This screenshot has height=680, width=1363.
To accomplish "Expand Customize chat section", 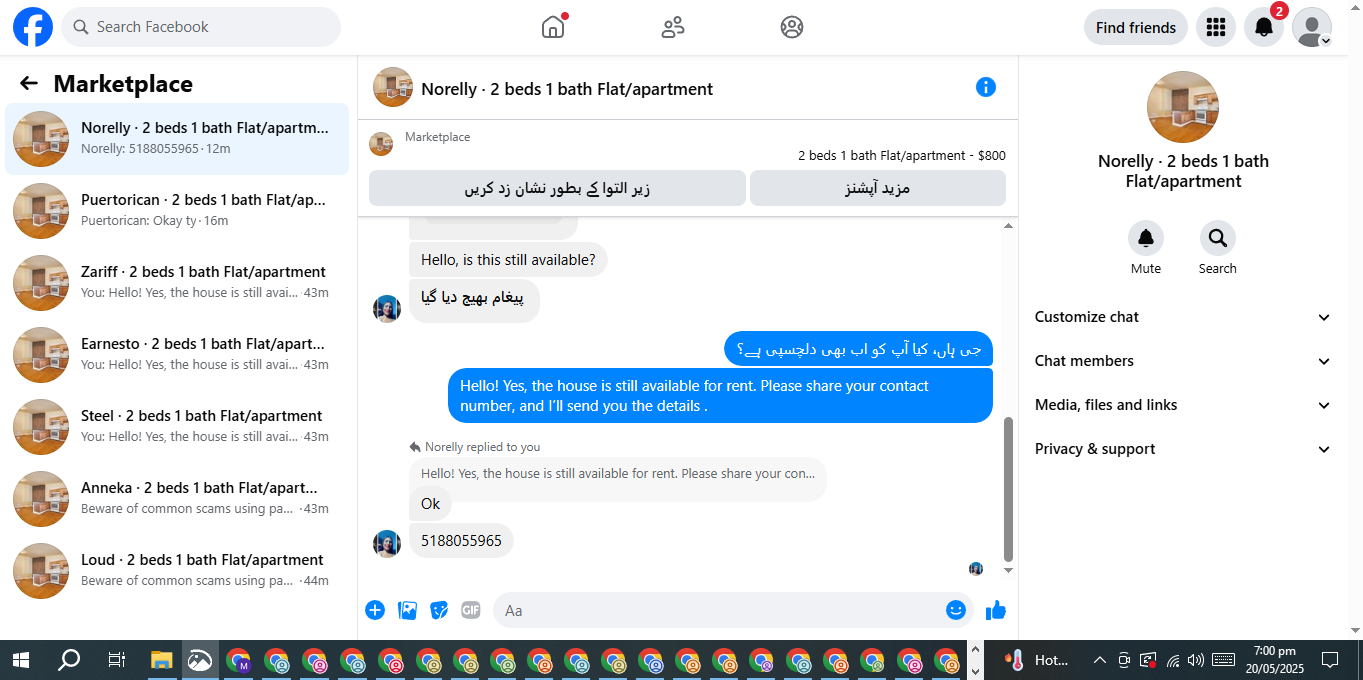I will (1183, 317).
